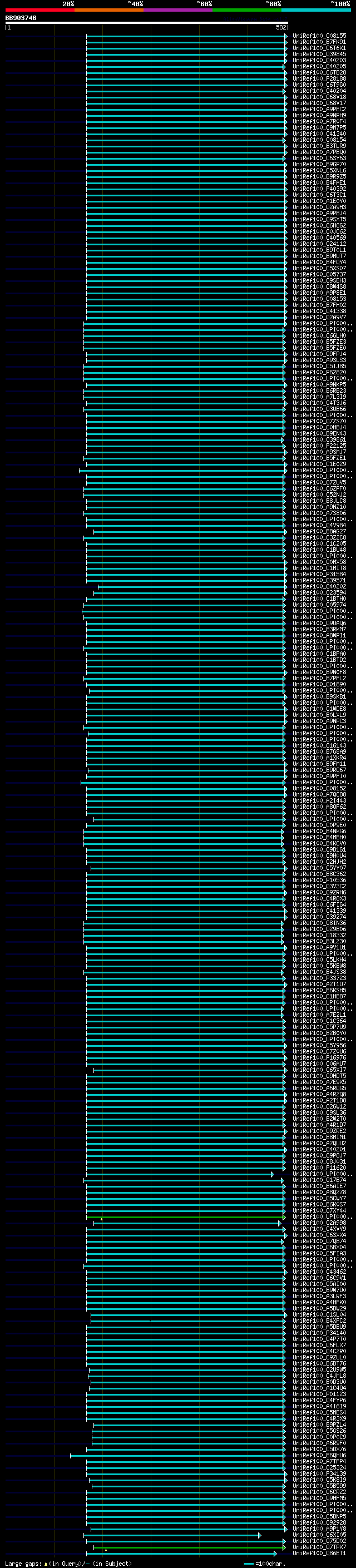356x1568 pixels.
Task: Go to hit UniRef100_A7TFP4
Action: coord(319,1461)
